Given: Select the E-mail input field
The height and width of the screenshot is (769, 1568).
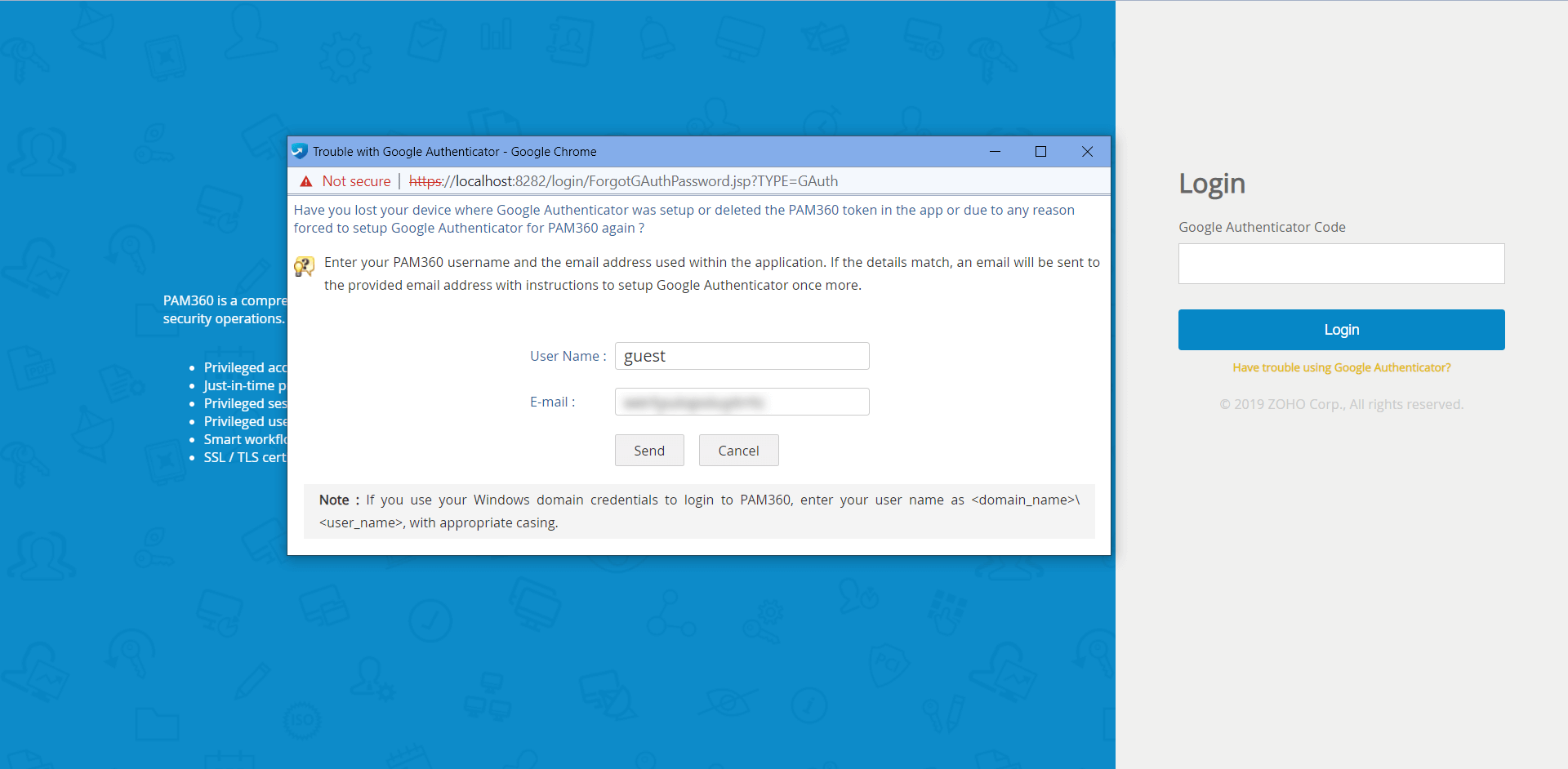Looking at the screenshot, I should [742, 402].
